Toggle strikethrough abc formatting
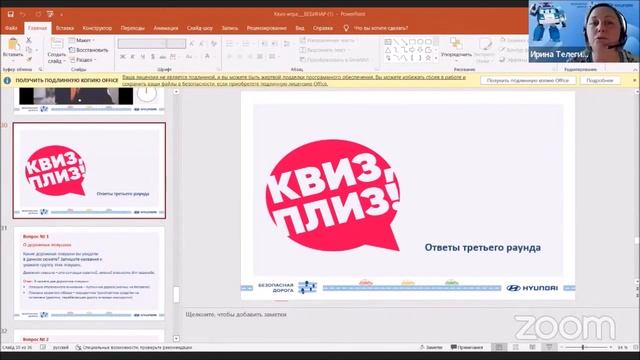Screen dimensions: 640x360 tap(162, 57)
